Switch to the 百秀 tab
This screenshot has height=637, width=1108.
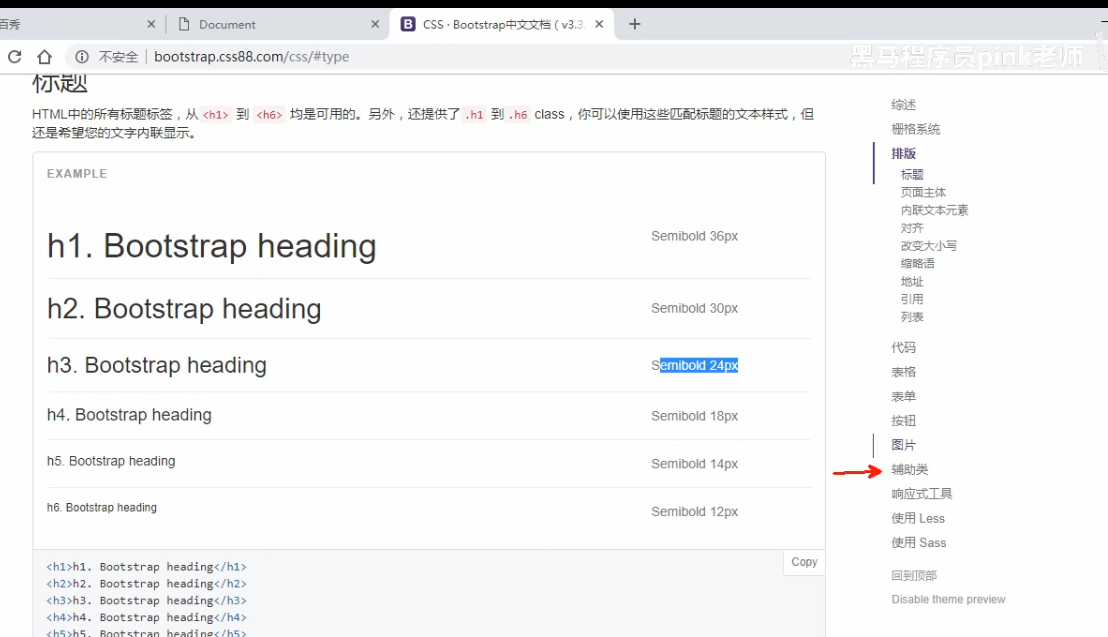(x=78, y=24)
